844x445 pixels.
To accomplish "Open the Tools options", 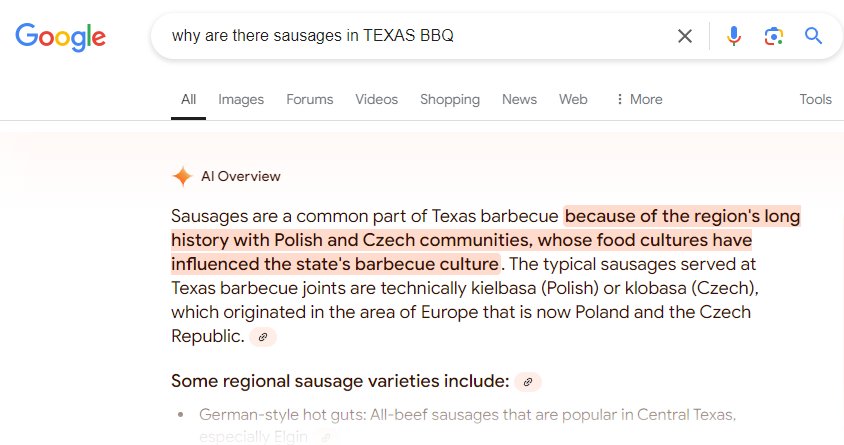I will [x=815, y=99].
